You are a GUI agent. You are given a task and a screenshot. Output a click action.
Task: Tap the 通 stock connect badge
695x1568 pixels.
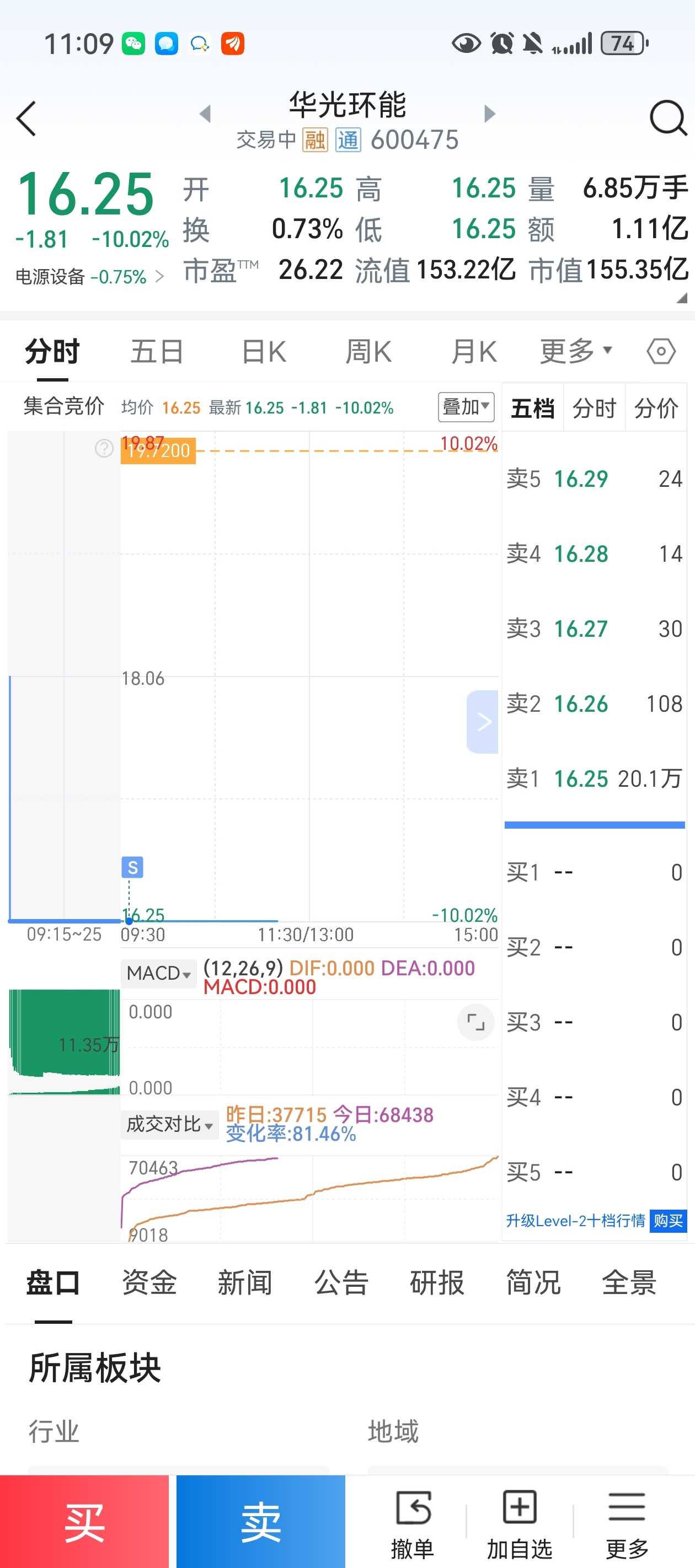pos(349,140)
